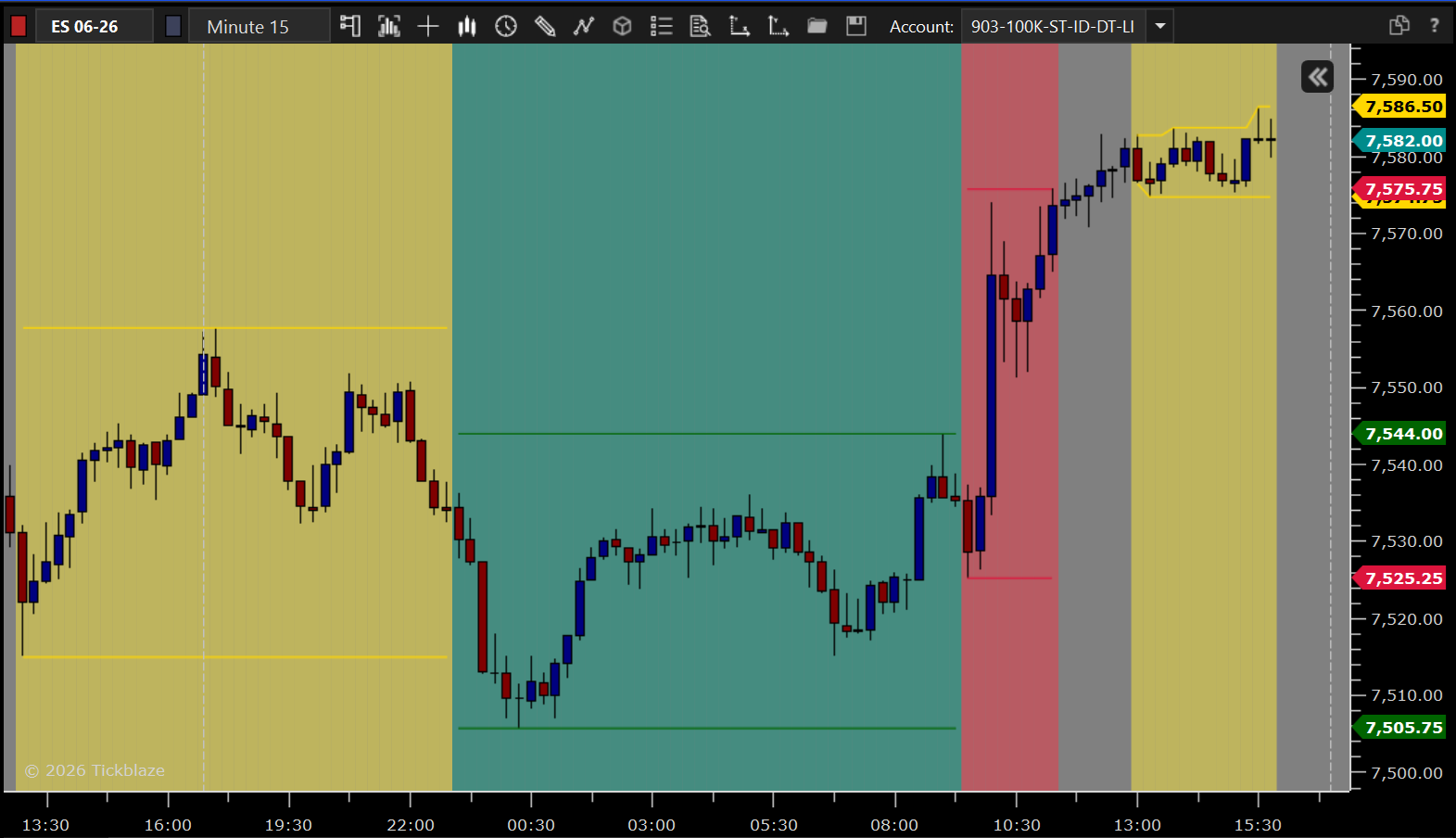The height and width of the screenshot is (838, 1456).
Task: Click the data box bars icon
Action: pyautogui.click(x=389, y=26)
